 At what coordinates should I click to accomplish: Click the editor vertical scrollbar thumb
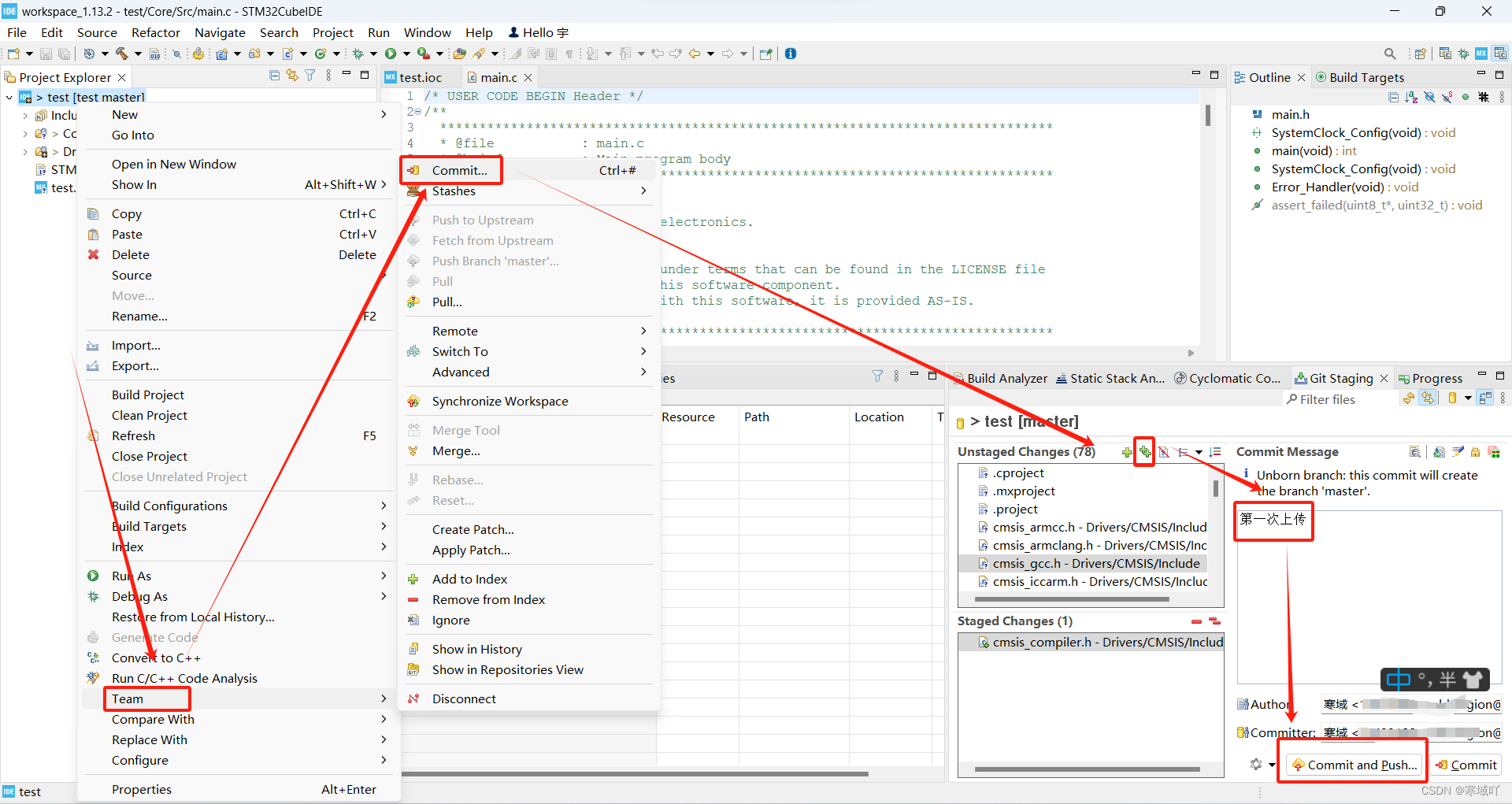(1207, 115)
